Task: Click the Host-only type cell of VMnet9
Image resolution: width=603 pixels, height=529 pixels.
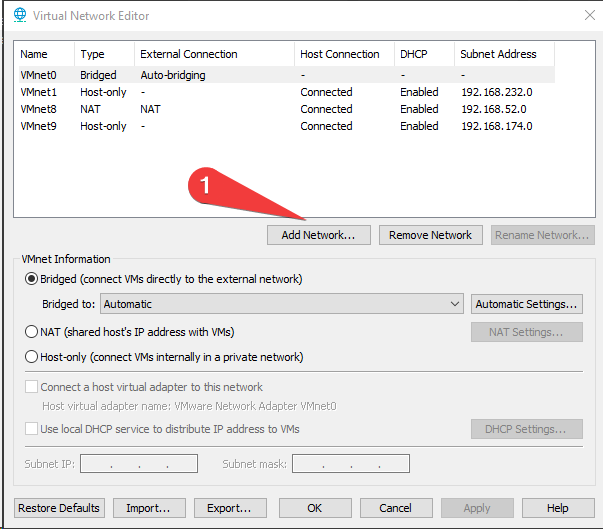Action: (103, 126)
